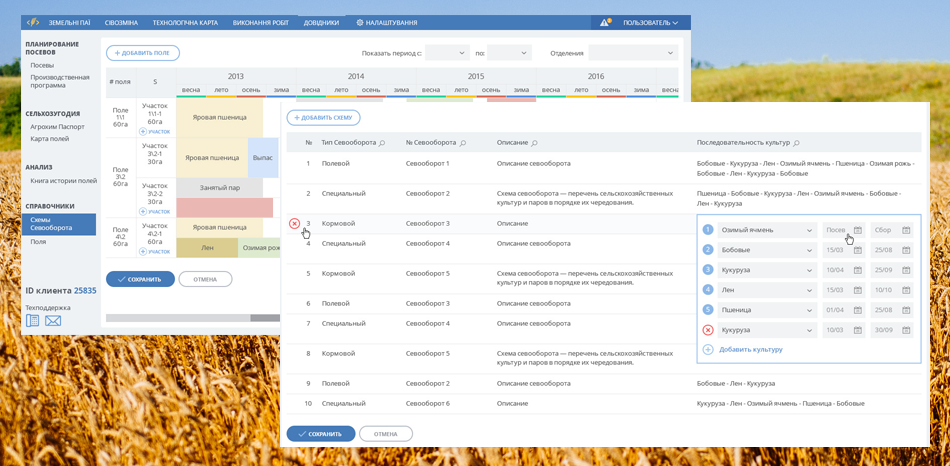
Task: Click calendar icon in the 10/03 date field
Action: click(x=858, y=330)
